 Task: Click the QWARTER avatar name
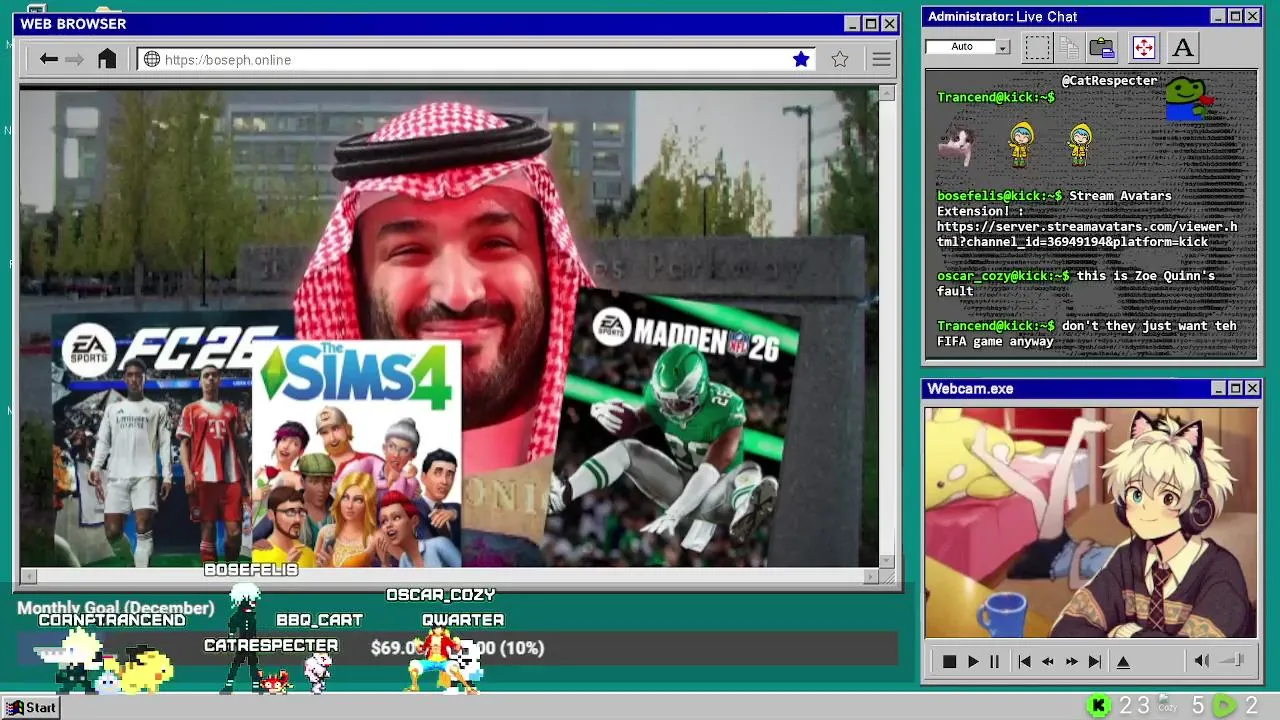(x=463, y=620)
